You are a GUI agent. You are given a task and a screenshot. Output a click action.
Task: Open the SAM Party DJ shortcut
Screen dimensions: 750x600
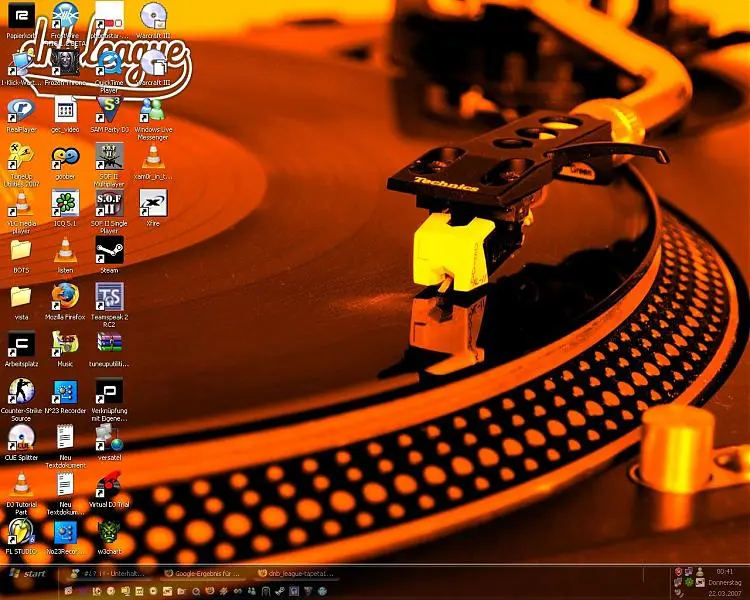point(109,109)
